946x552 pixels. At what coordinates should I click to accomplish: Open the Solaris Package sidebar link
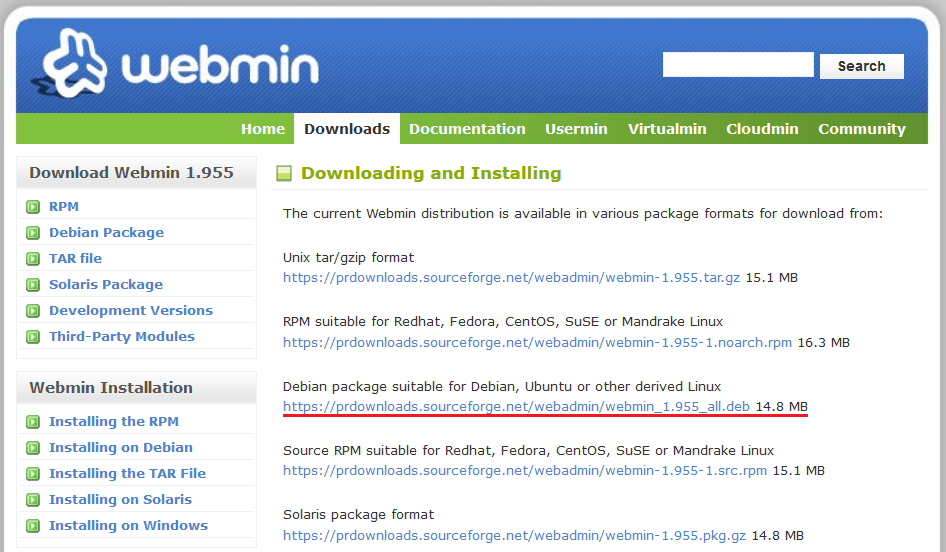pos(106,284)
